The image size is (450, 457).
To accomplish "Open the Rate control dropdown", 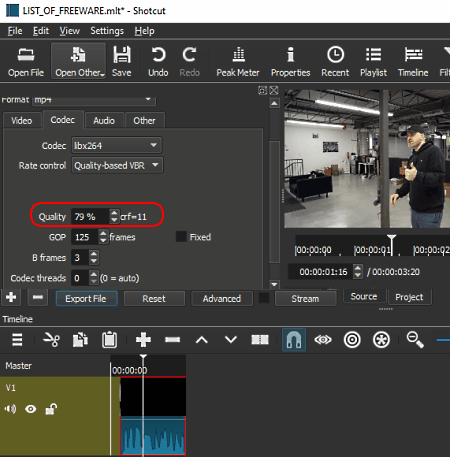I will pos(117,165).
